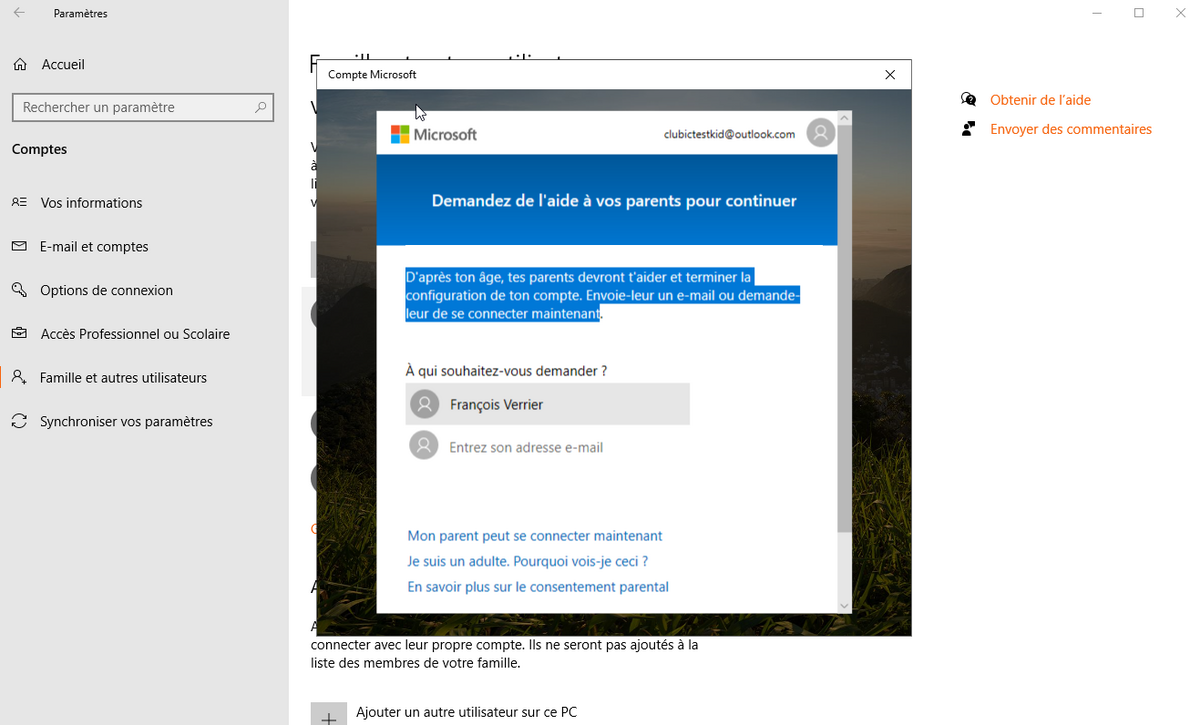The image size is (1200, 725).
Task: Click the sync icon in sidebar
Action: coord(19,421)
